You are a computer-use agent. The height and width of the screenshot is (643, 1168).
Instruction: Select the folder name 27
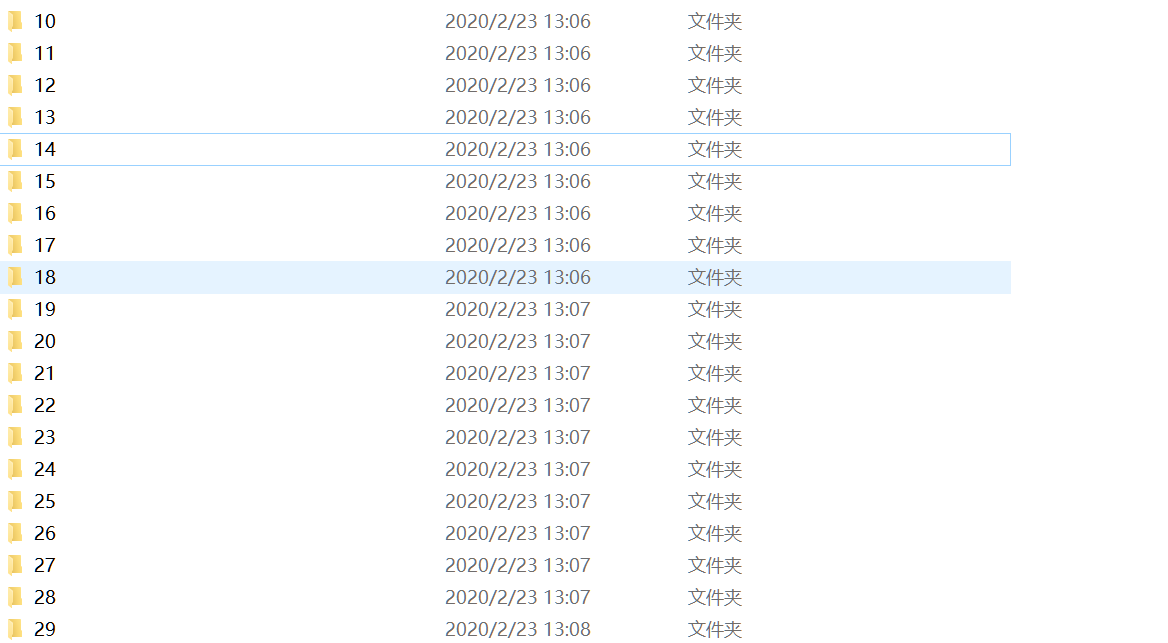(45, 566)
